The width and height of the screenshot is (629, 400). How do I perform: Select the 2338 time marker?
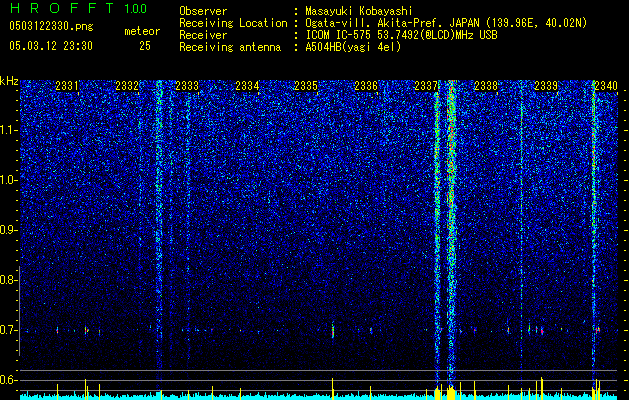point(486,86)
